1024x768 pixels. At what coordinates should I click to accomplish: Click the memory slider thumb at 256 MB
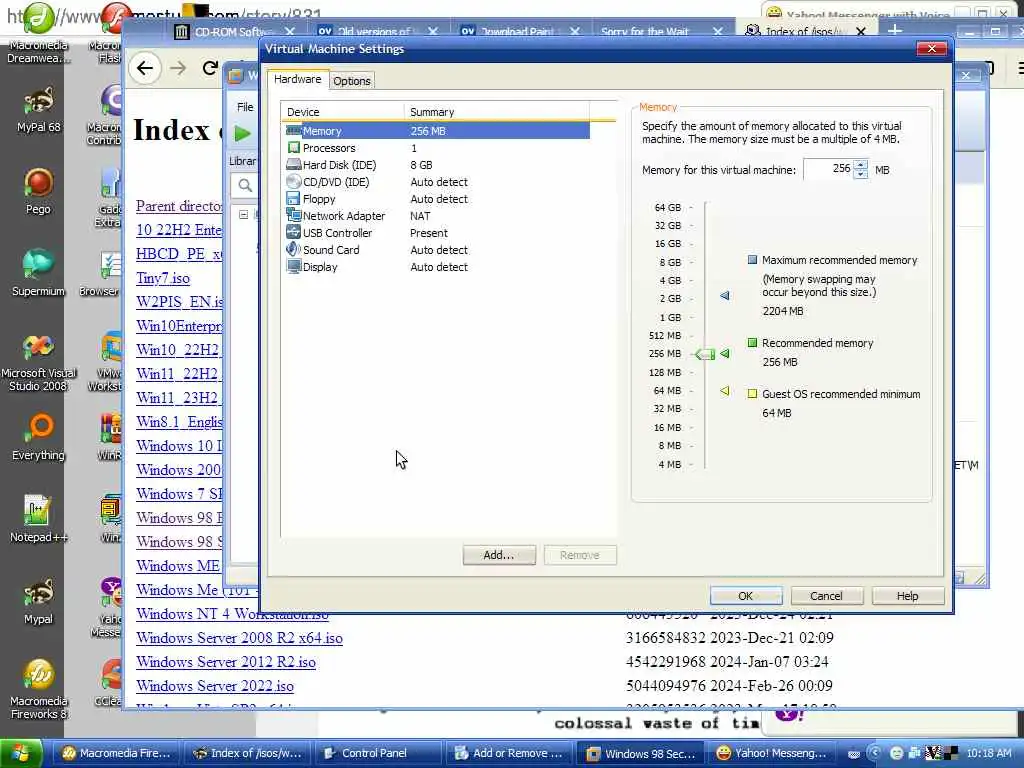(x=705, y=354)
